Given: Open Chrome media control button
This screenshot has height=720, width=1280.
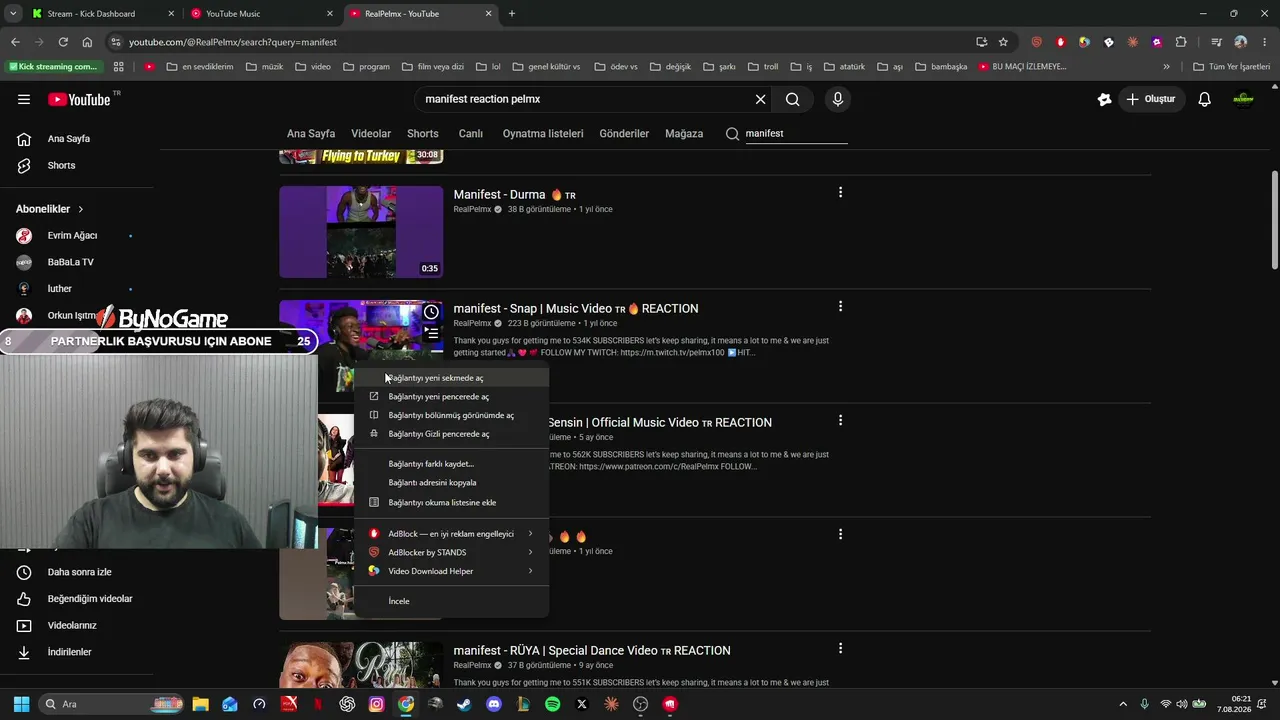Looking at the screenshot, I should (x=1216, y=42).
